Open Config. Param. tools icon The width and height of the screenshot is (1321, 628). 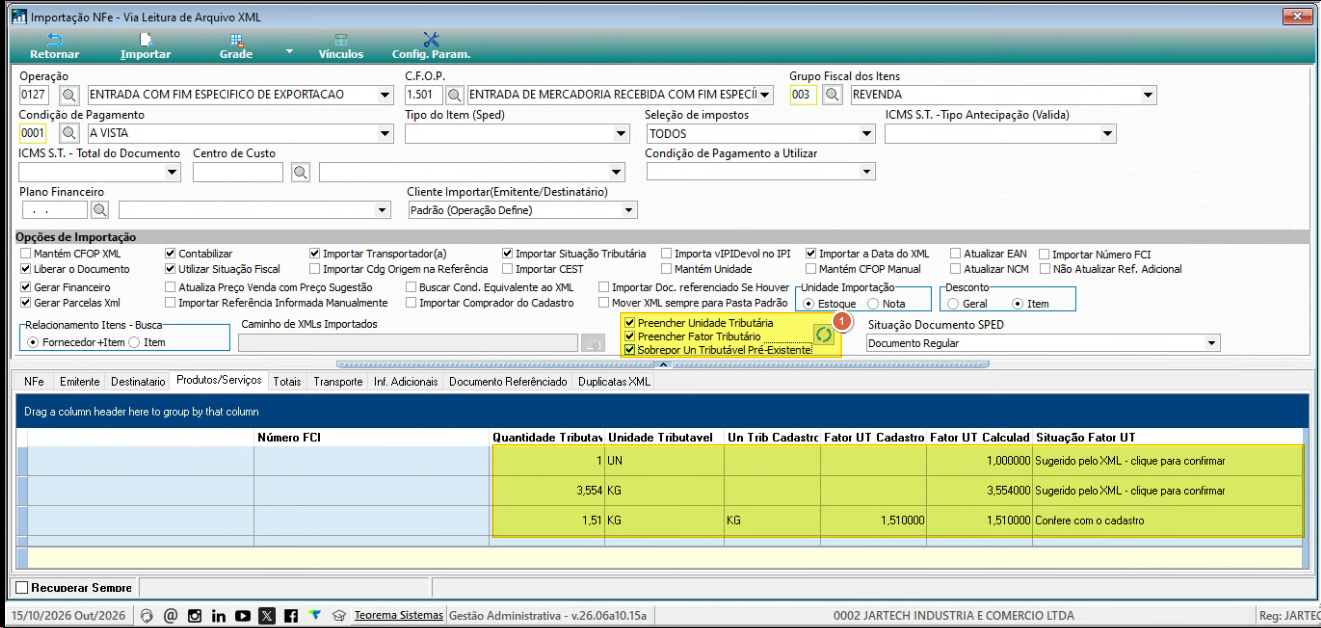pos(431,40)
